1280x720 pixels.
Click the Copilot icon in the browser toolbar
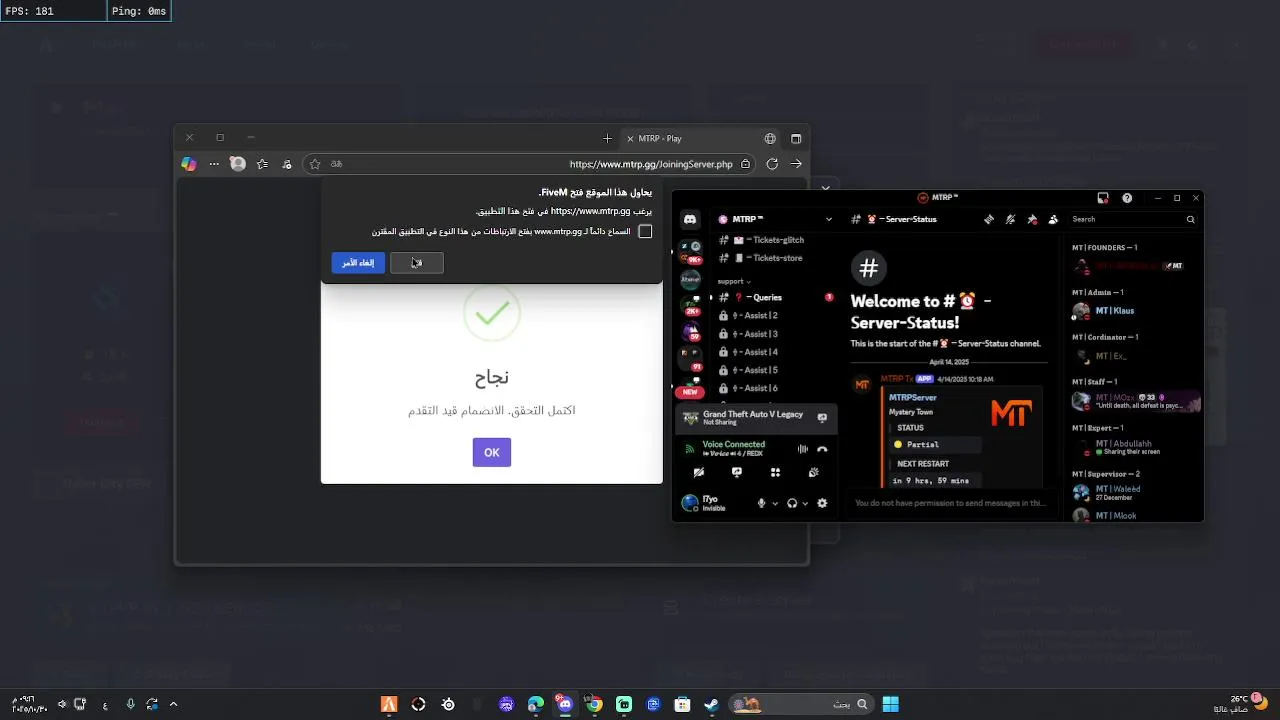pyautogui.click(x=189, y=164)
